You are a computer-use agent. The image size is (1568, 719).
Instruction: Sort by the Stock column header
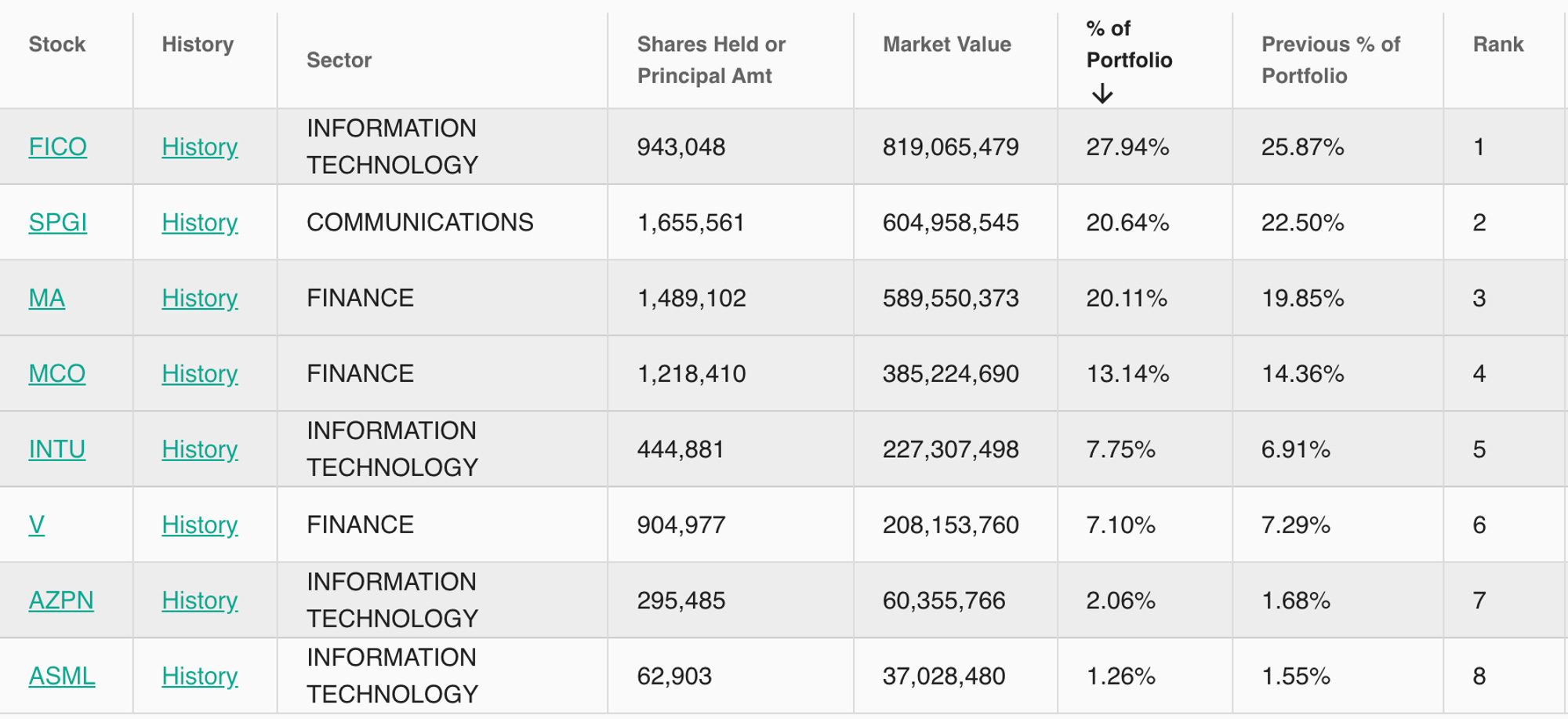56,44
